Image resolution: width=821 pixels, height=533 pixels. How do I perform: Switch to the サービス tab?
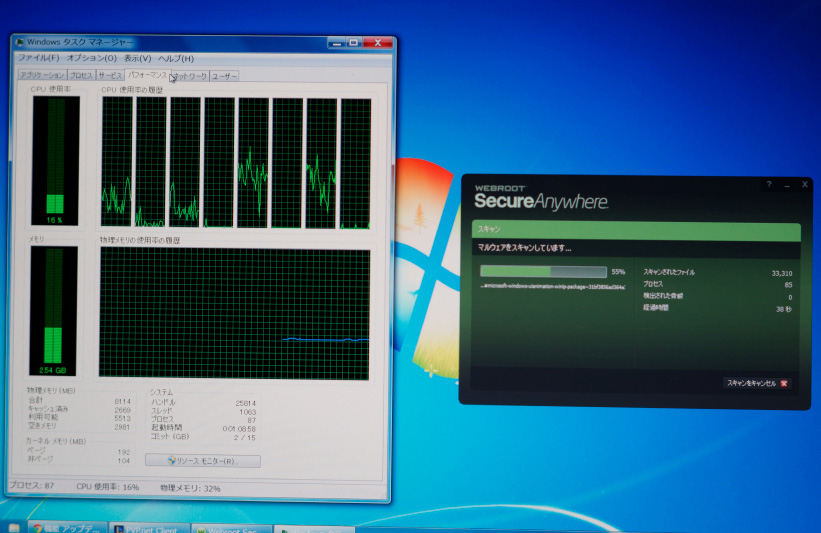click(109, 76)
